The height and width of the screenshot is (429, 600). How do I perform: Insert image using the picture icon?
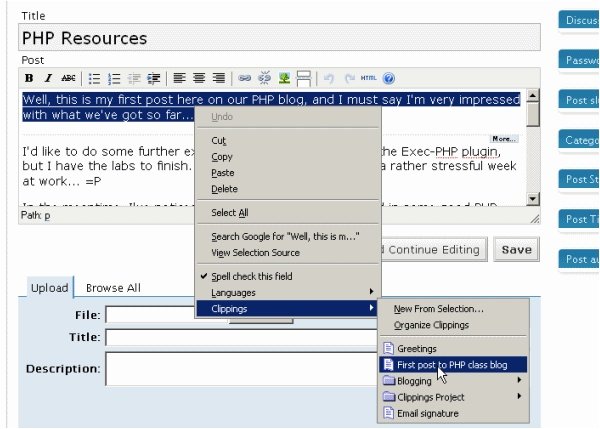click(x=284, y=78)
